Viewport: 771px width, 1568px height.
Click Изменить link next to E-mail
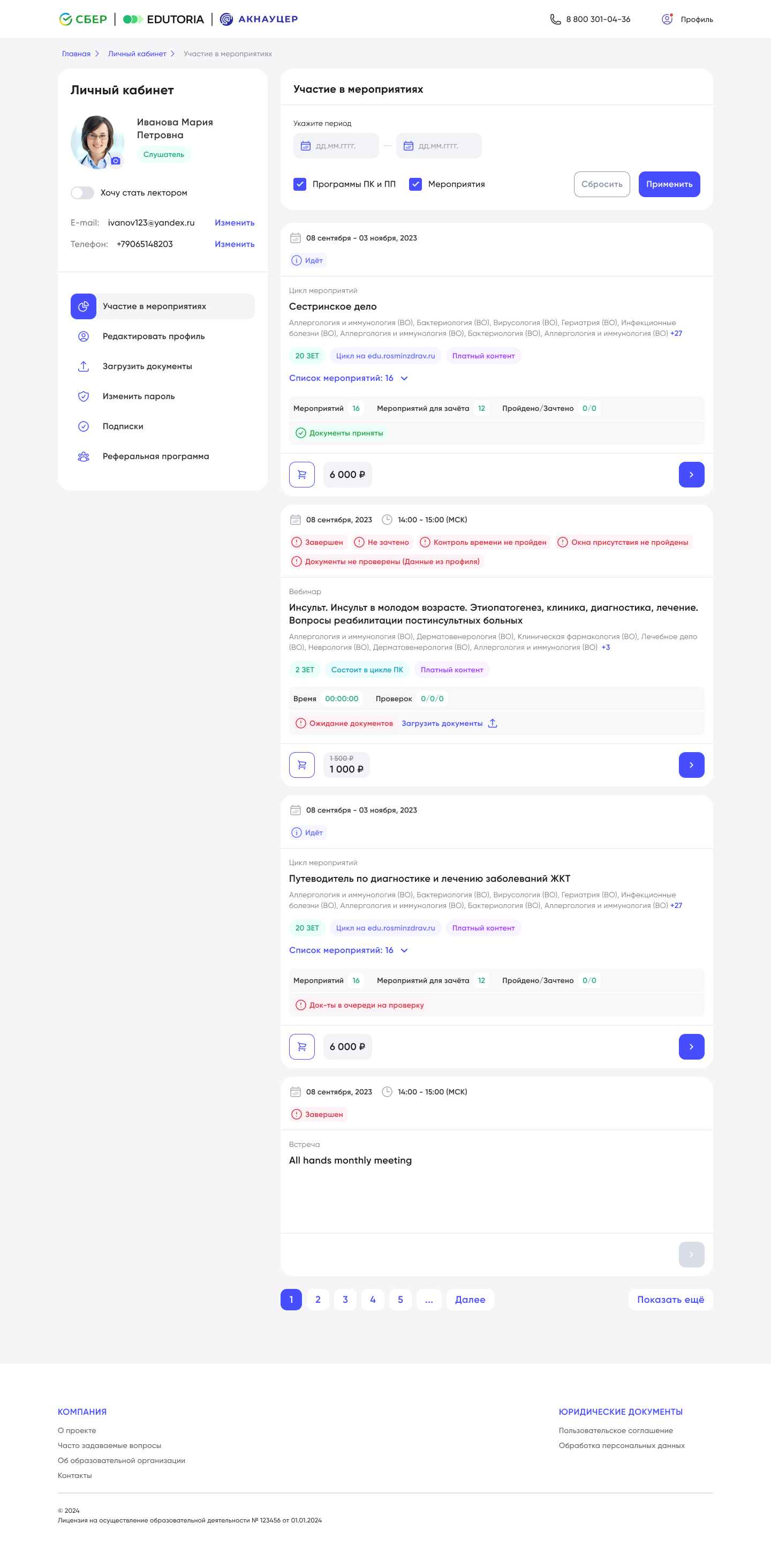click(235, 223)
